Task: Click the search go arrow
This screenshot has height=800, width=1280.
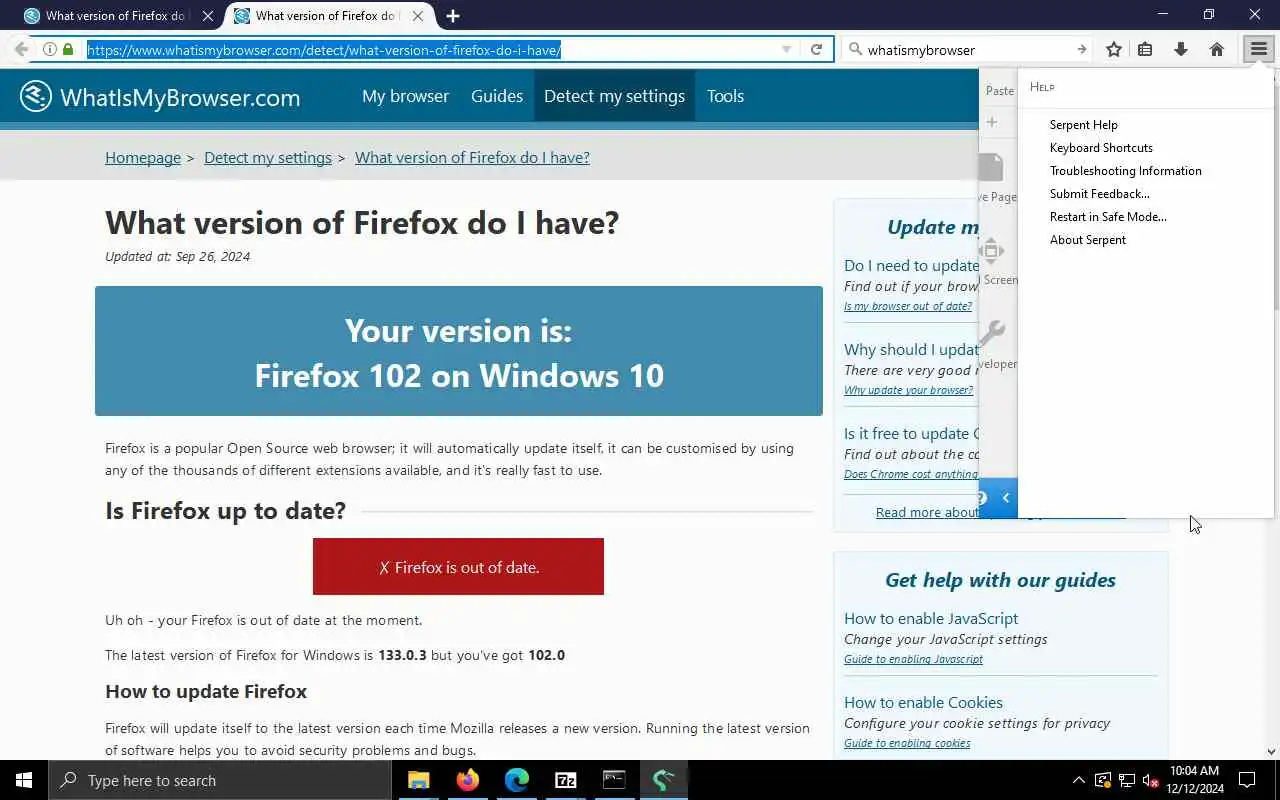Action: pos(1081,49)
